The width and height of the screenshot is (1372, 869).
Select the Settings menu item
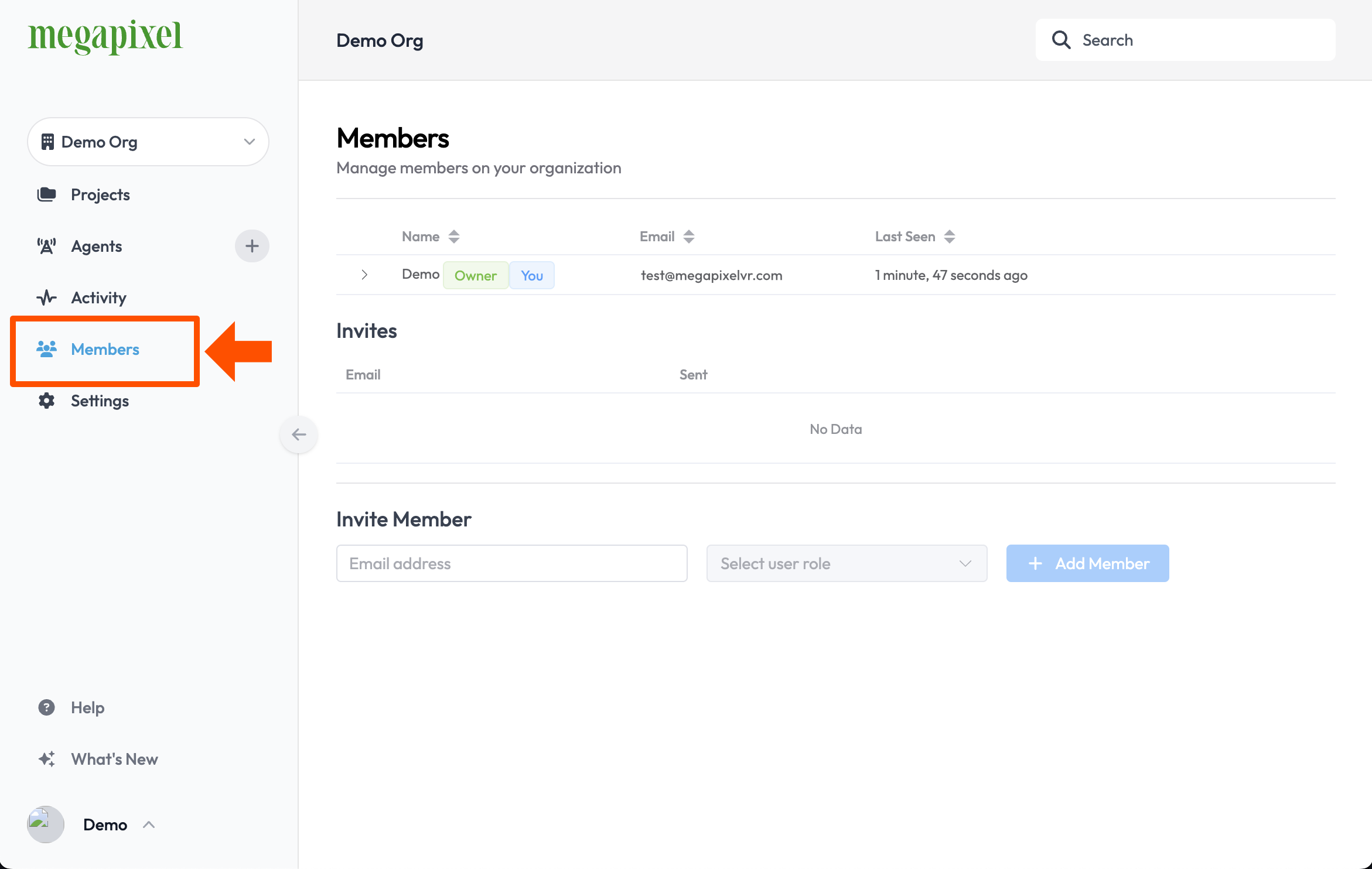point(99,400)
